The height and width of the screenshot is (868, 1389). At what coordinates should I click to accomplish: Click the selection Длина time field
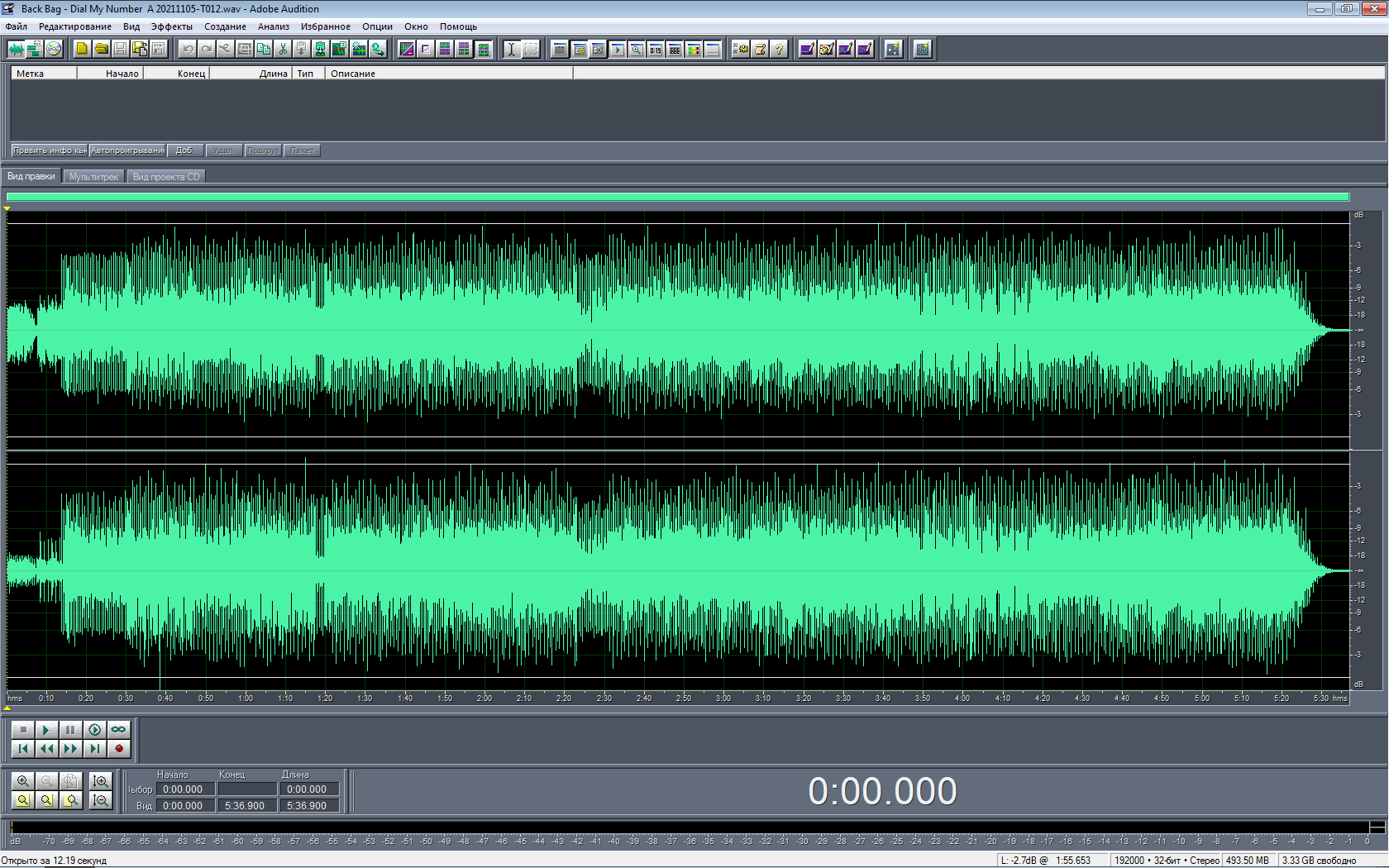308,789
